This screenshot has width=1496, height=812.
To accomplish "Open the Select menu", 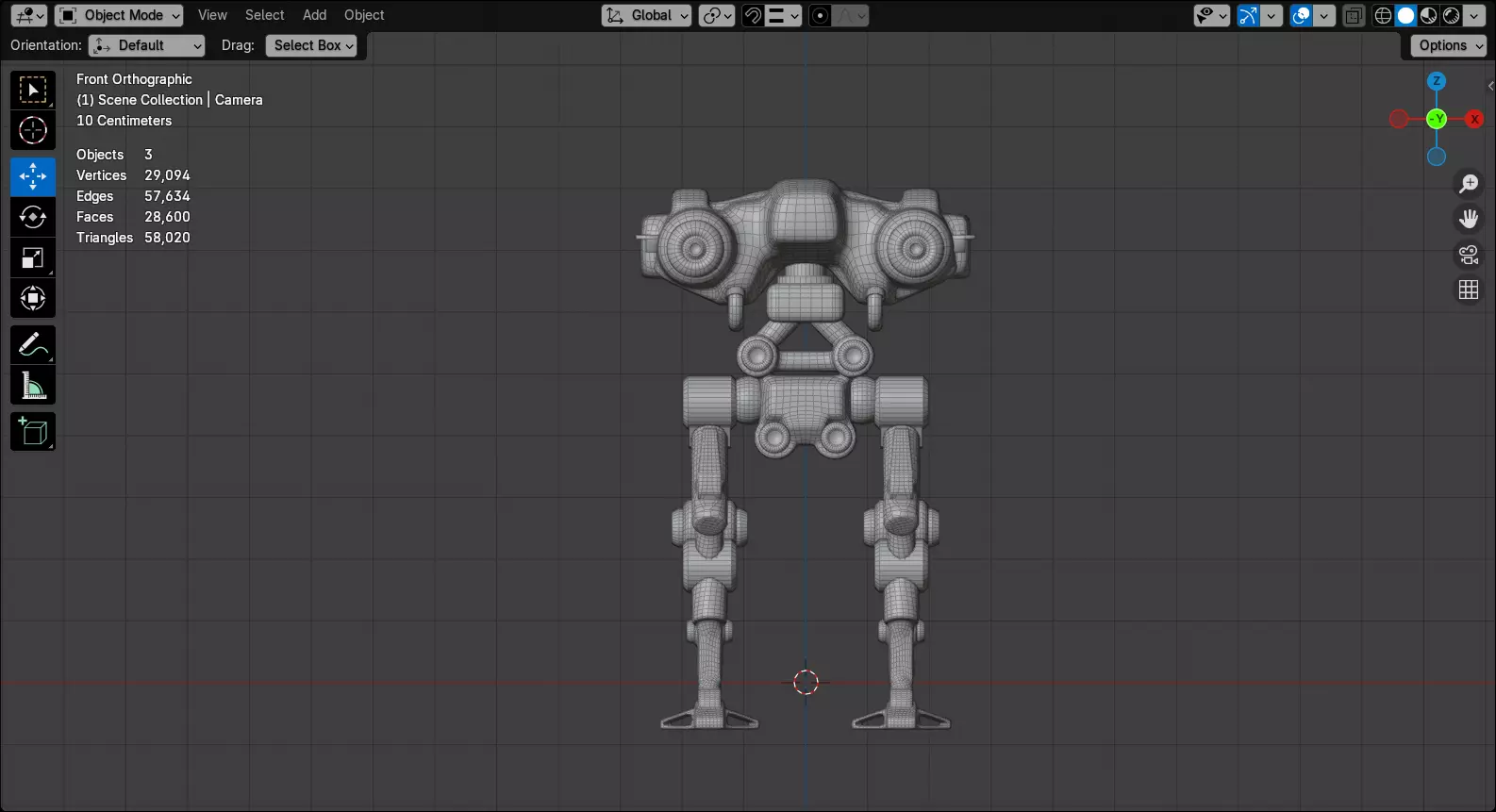I will click(x=264, y=15).
